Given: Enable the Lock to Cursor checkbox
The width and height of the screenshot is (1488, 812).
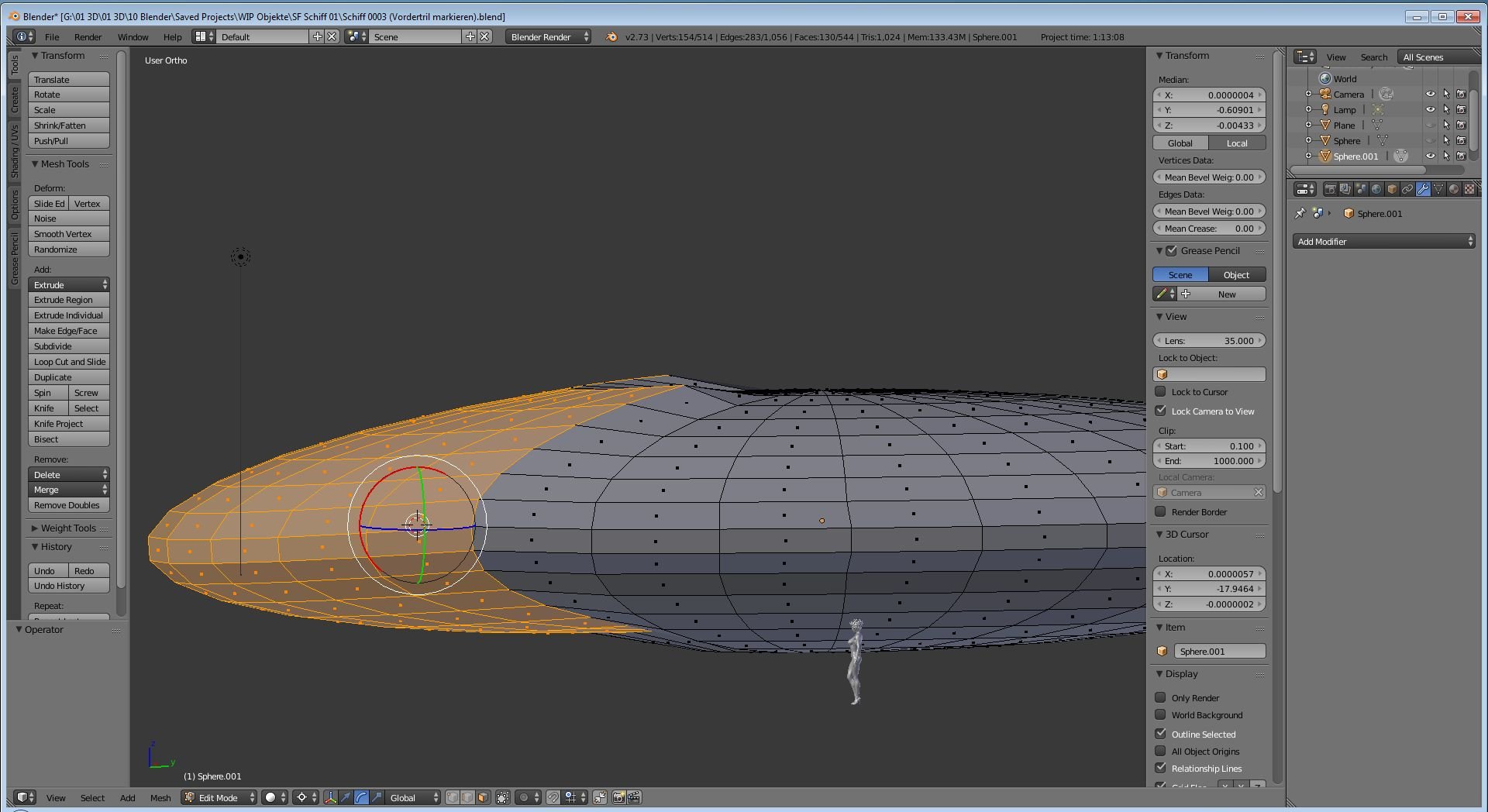Looking at the screenshot, I should point(1160,392).
